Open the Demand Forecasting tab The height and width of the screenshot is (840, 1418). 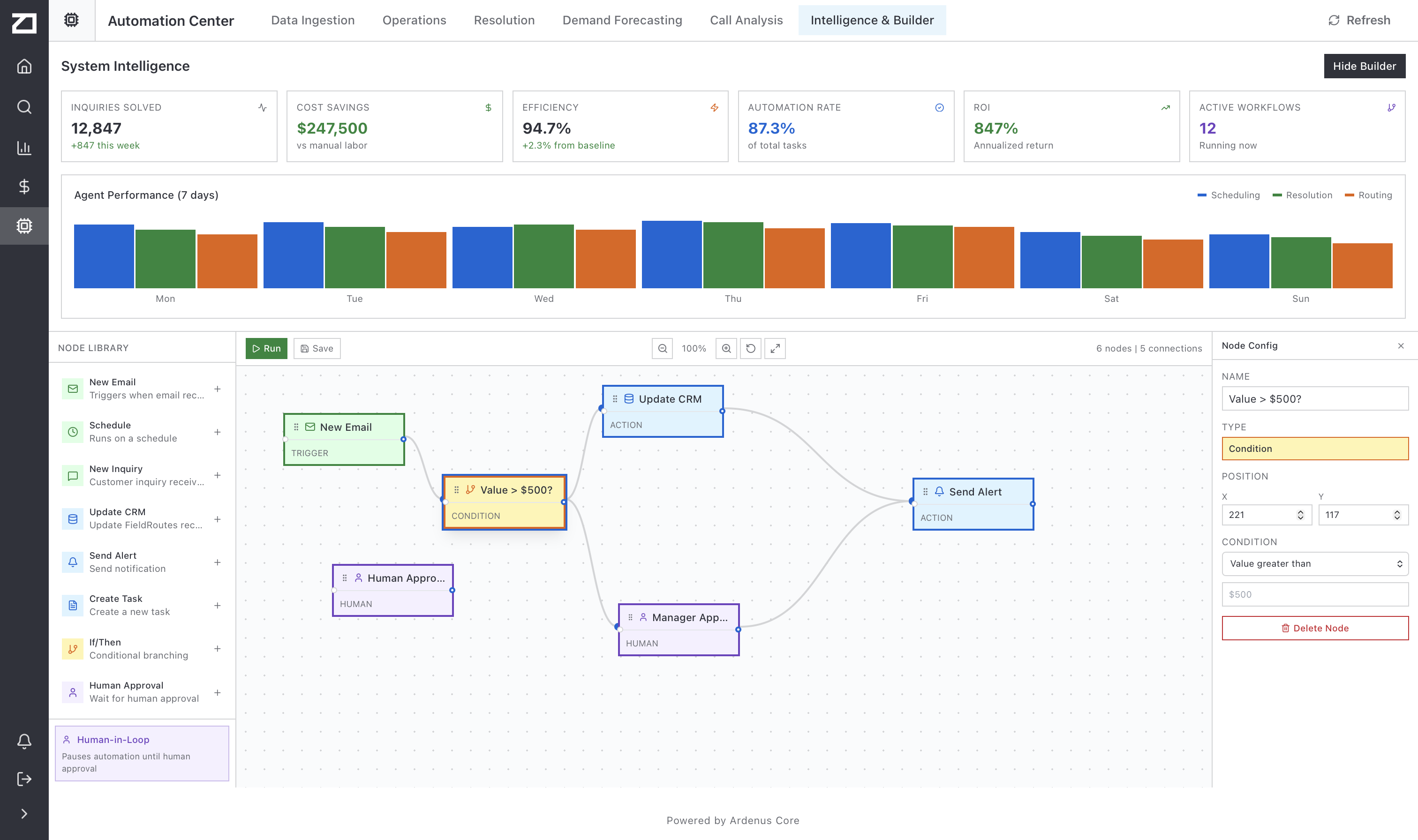(x=622, y=20)
